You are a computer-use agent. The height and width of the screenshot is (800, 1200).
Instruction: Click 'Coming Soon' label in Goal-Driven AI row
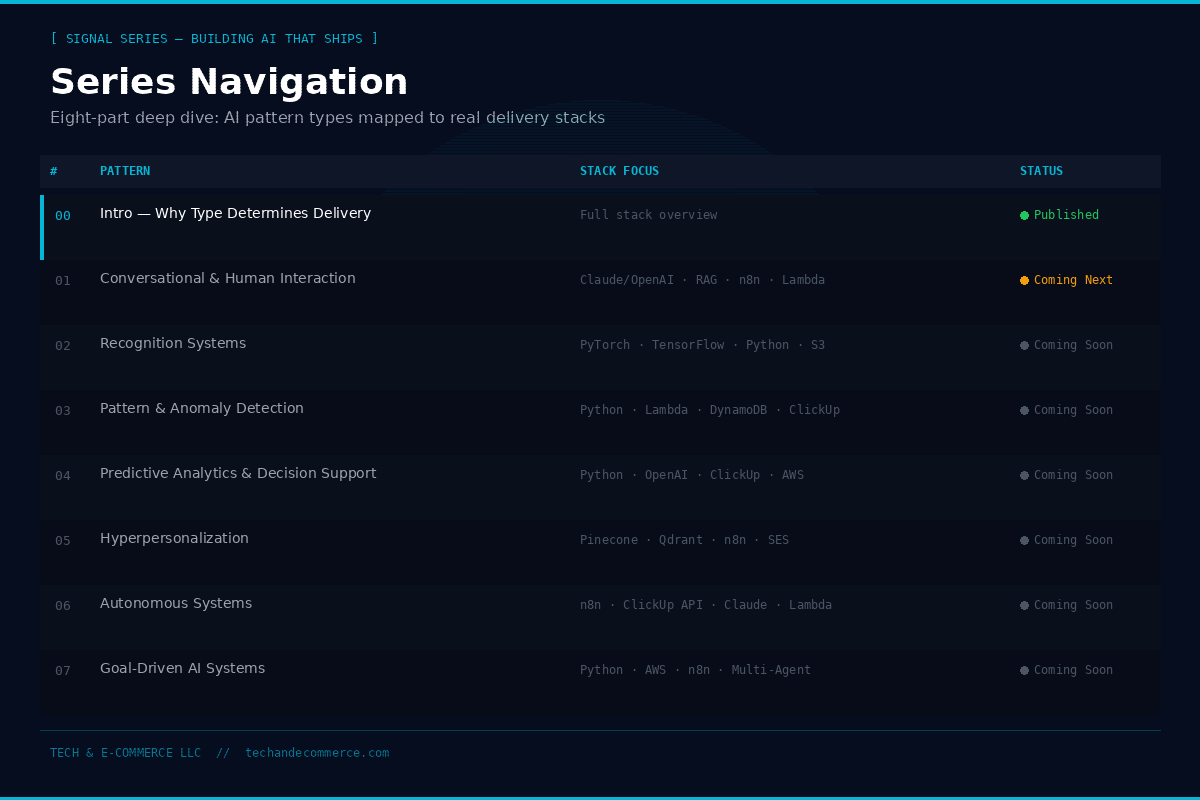(x=1073, y=670)
